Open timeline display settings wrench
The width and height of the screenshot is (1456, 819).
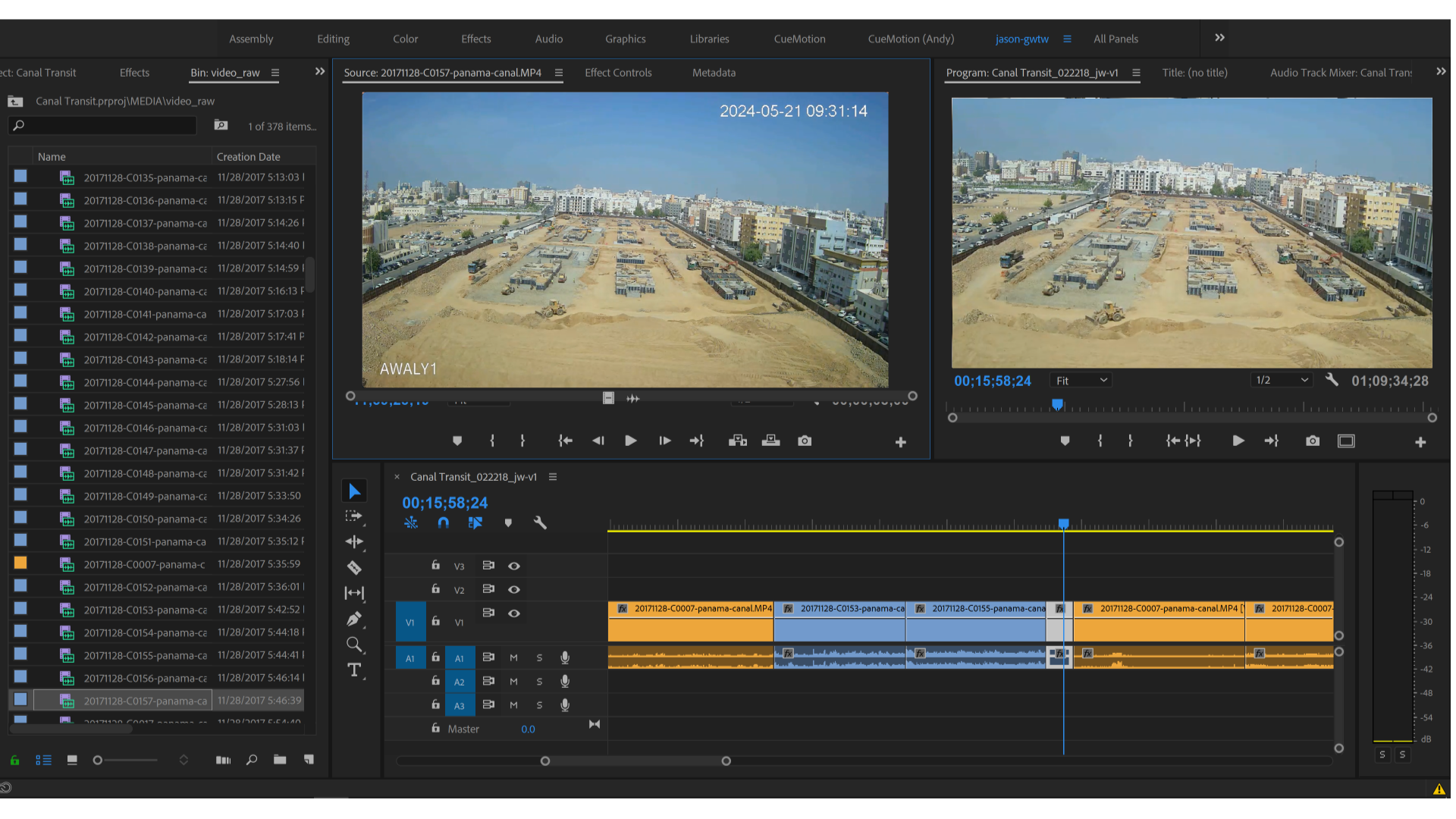point(540,522)
